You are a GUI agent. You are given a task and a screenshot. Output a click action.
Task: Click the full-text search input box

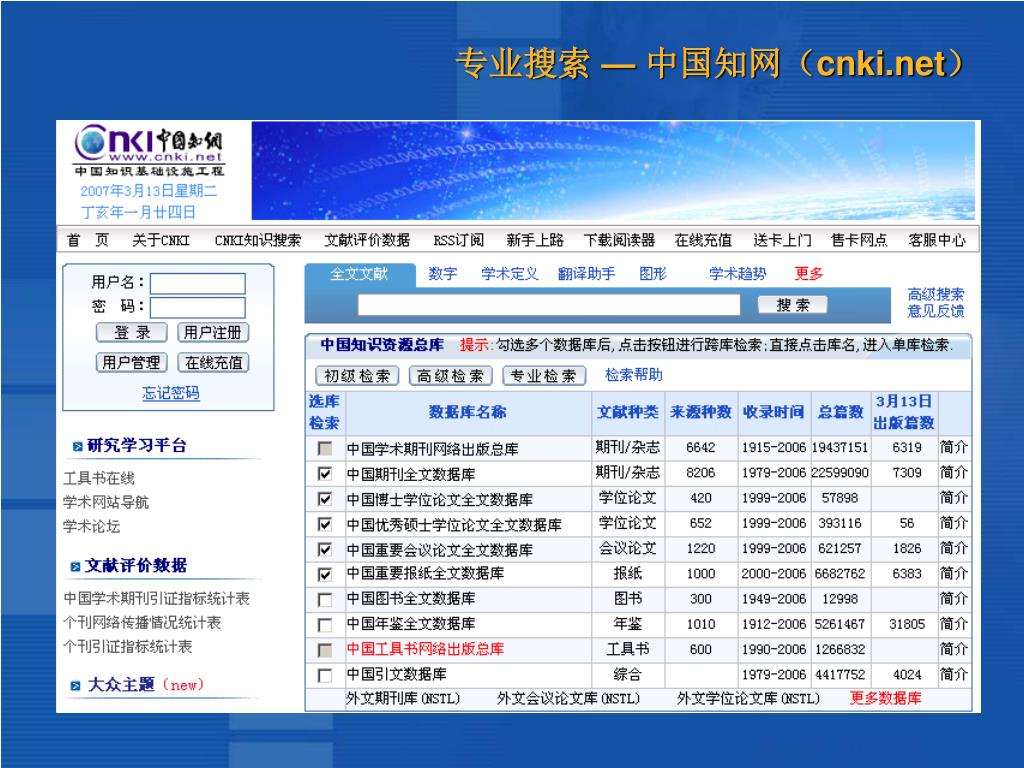pos(549,305)
